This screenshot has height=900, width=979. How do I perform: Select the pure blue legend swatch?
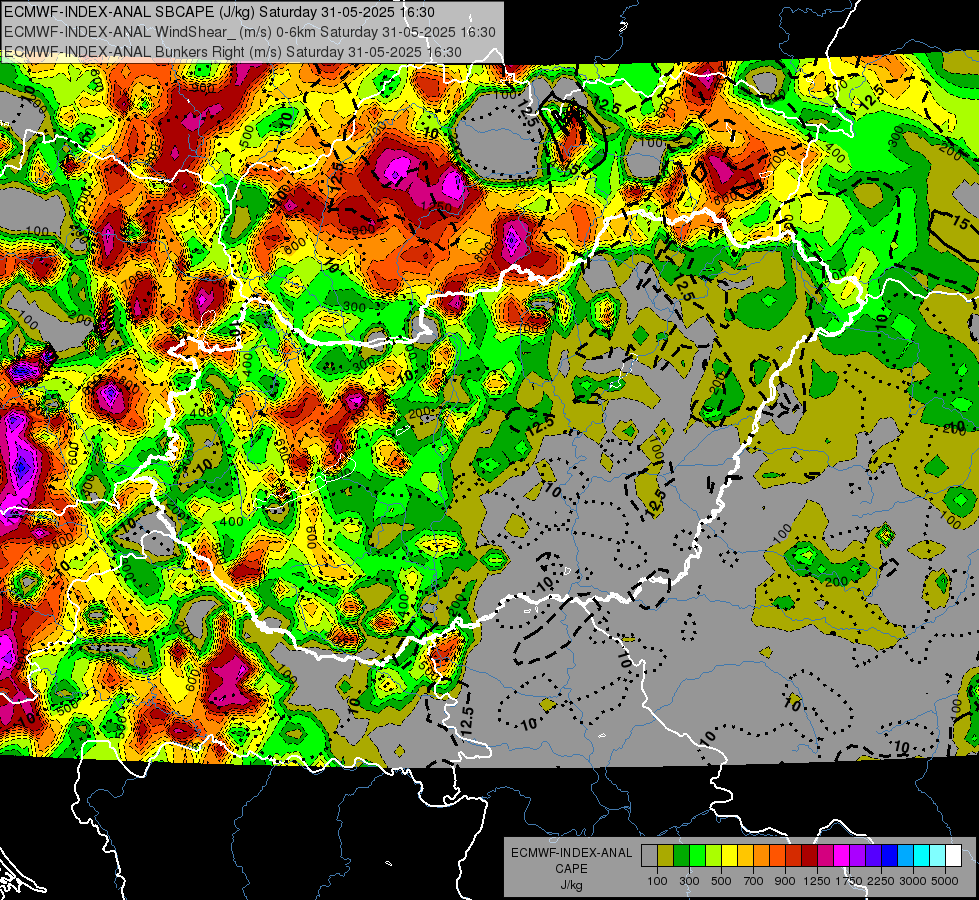point(890,856)
